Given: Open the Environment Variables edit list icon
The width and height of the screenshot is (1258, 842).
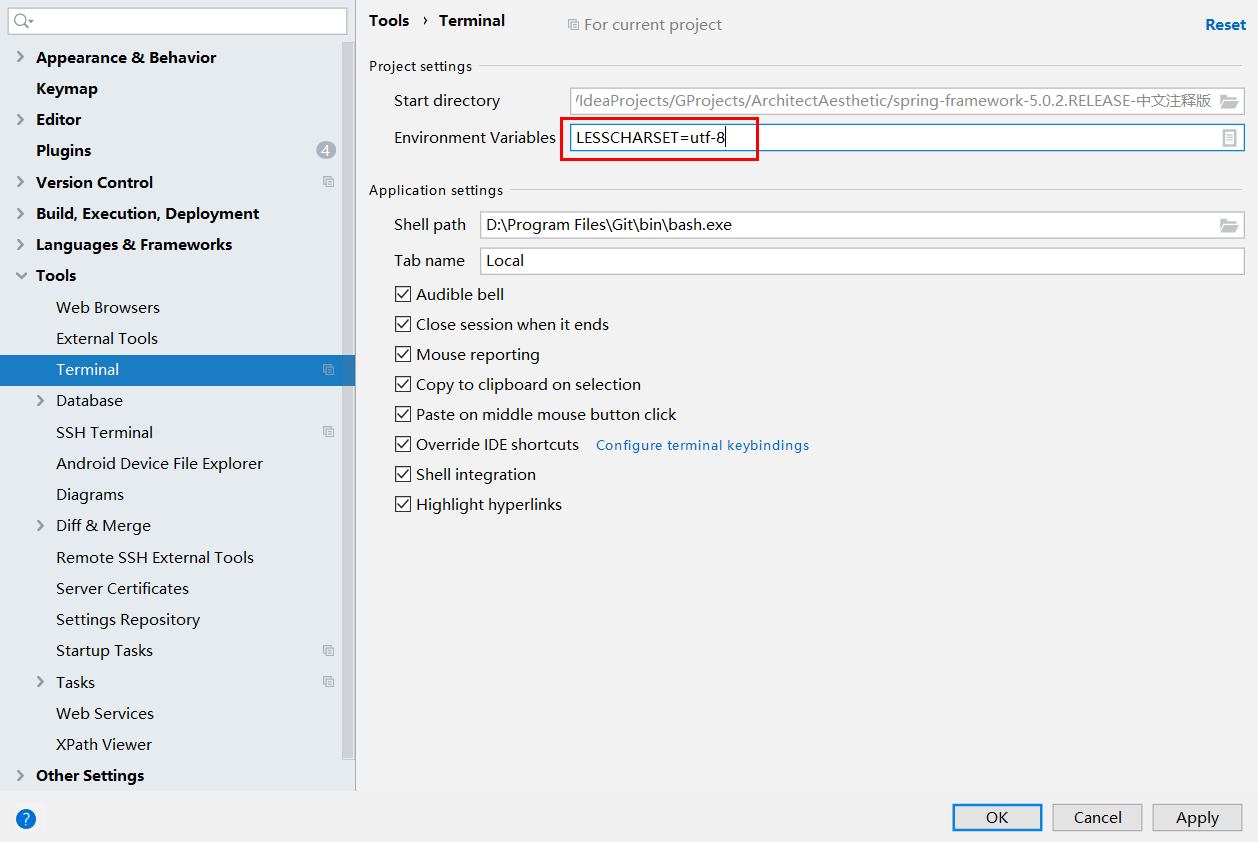Looking at the screenshot, I should 1229,138.
